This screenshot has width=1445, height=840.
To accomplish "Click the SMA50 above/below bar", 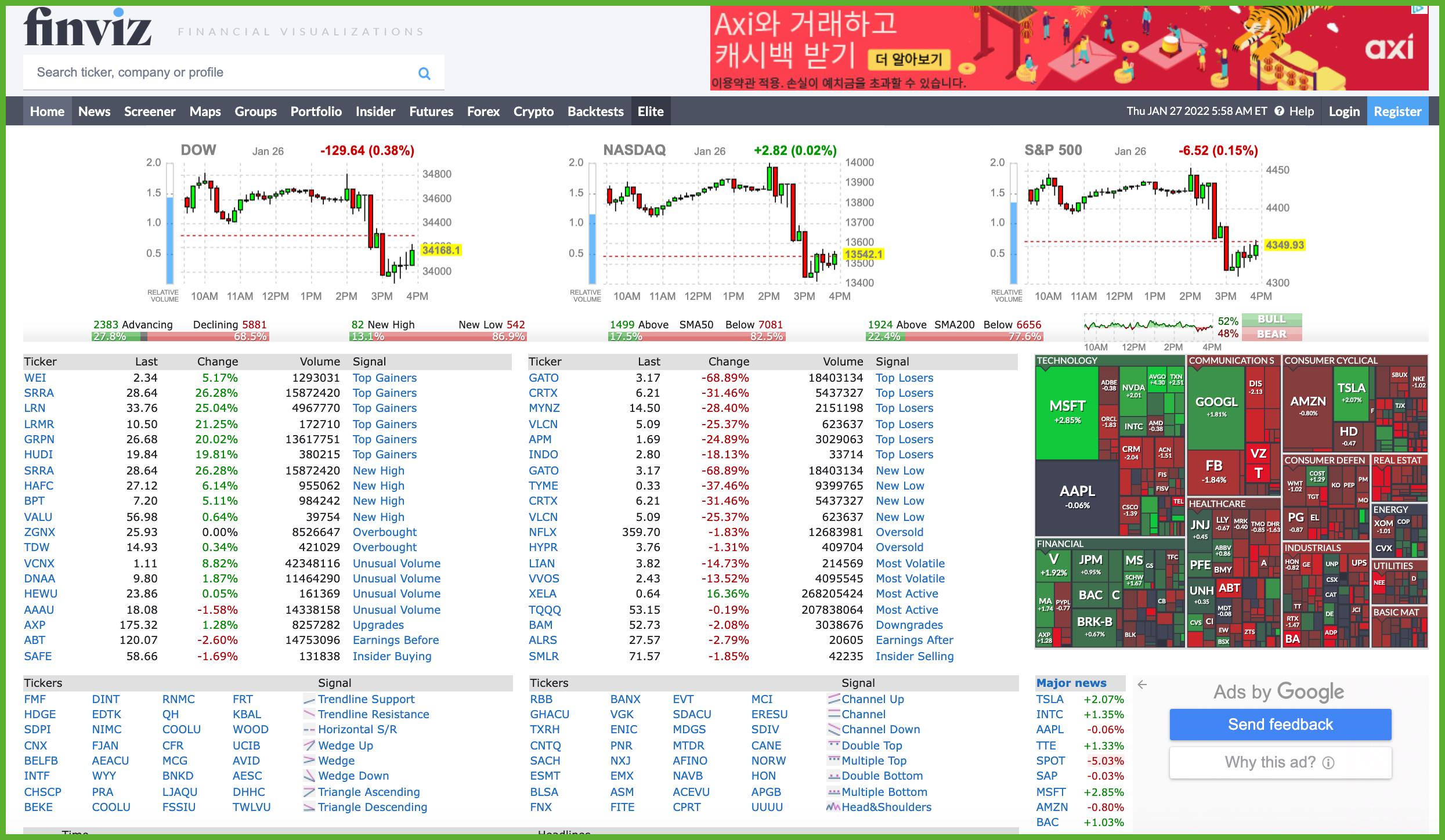I will point(696,336).
